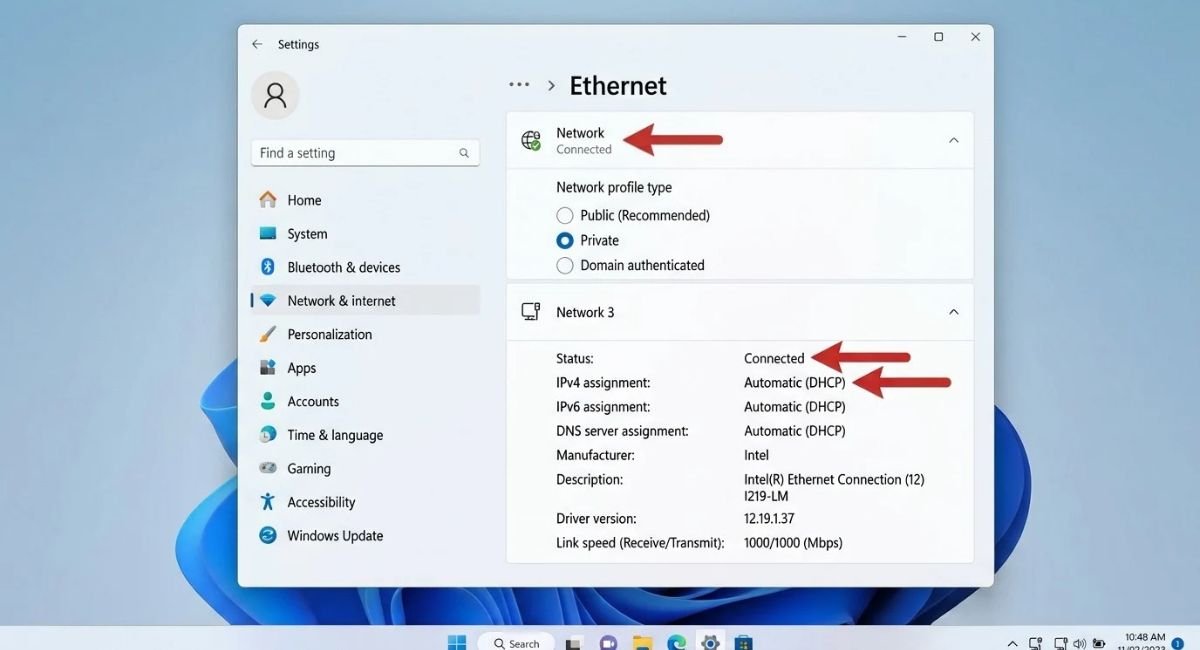Click the Intel(R) Ethernet Connection description
The image size is (1200, 650).
pyautogui.click(x=834, y=487)
